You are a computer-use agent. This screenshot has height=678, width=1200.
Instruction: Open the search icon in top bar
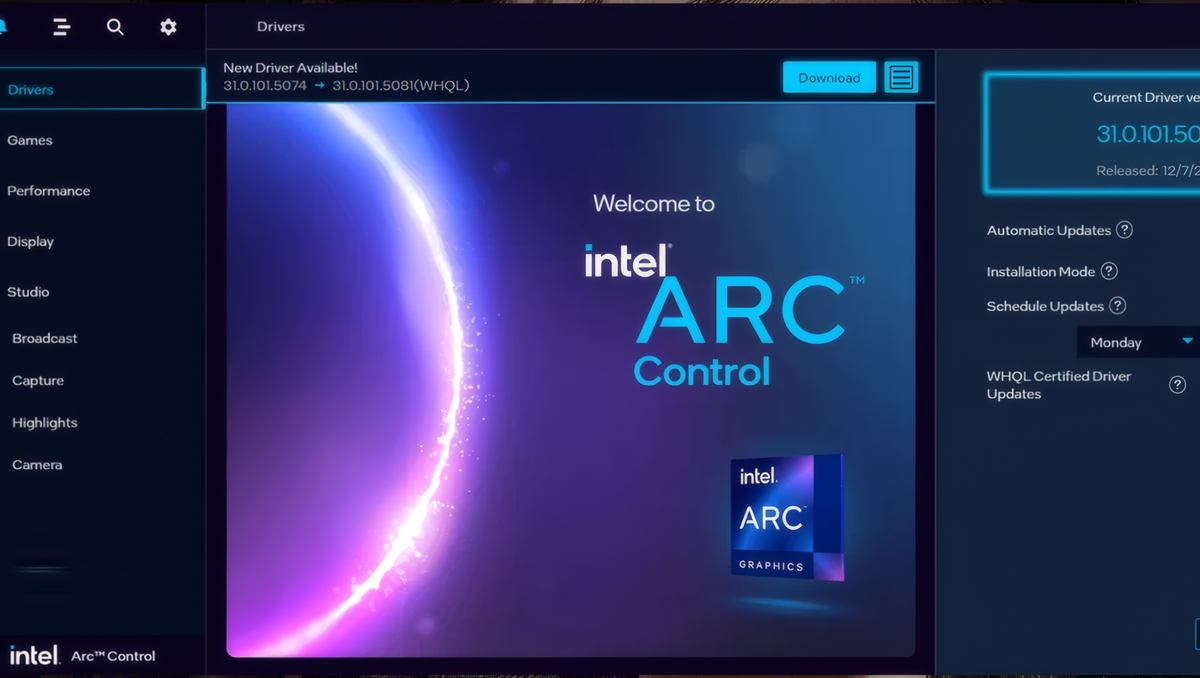(x=115, y=27)
